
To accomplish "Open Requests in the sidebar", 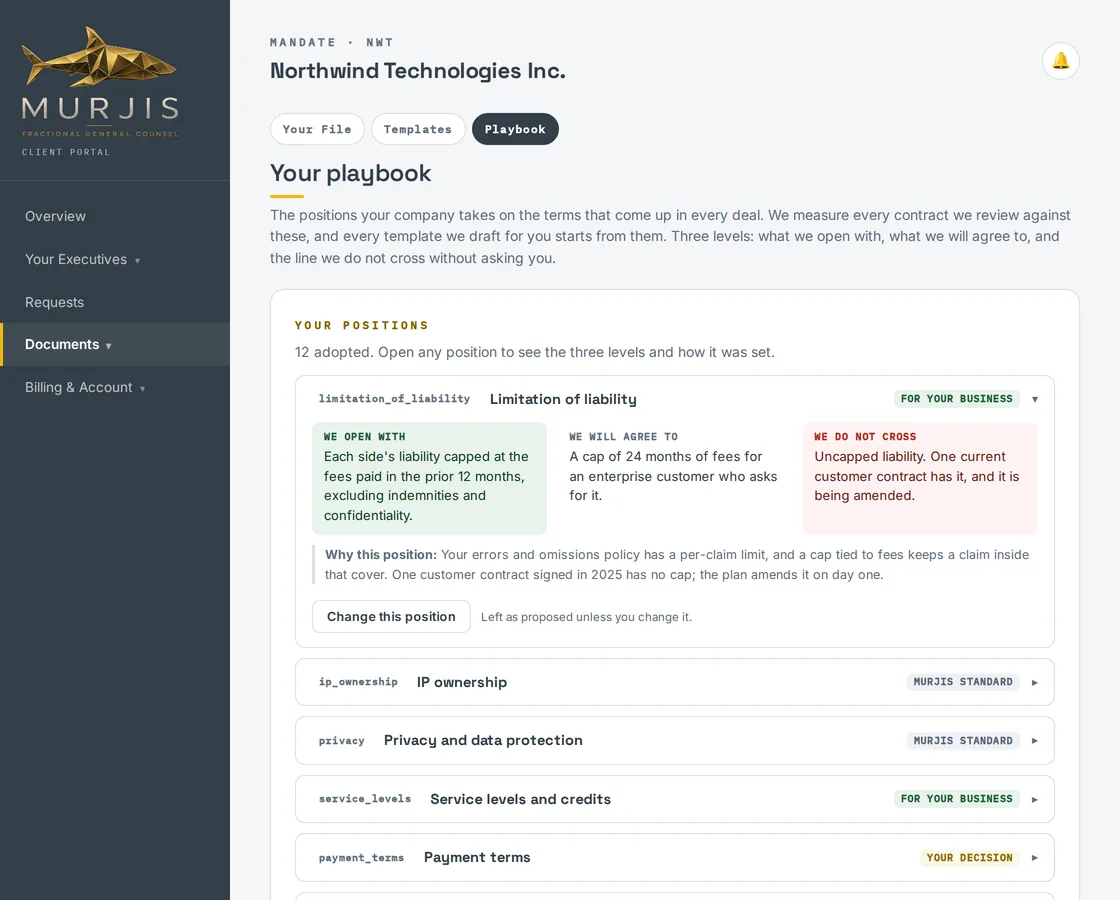I will pyautogui.click(x=115, y=302).
